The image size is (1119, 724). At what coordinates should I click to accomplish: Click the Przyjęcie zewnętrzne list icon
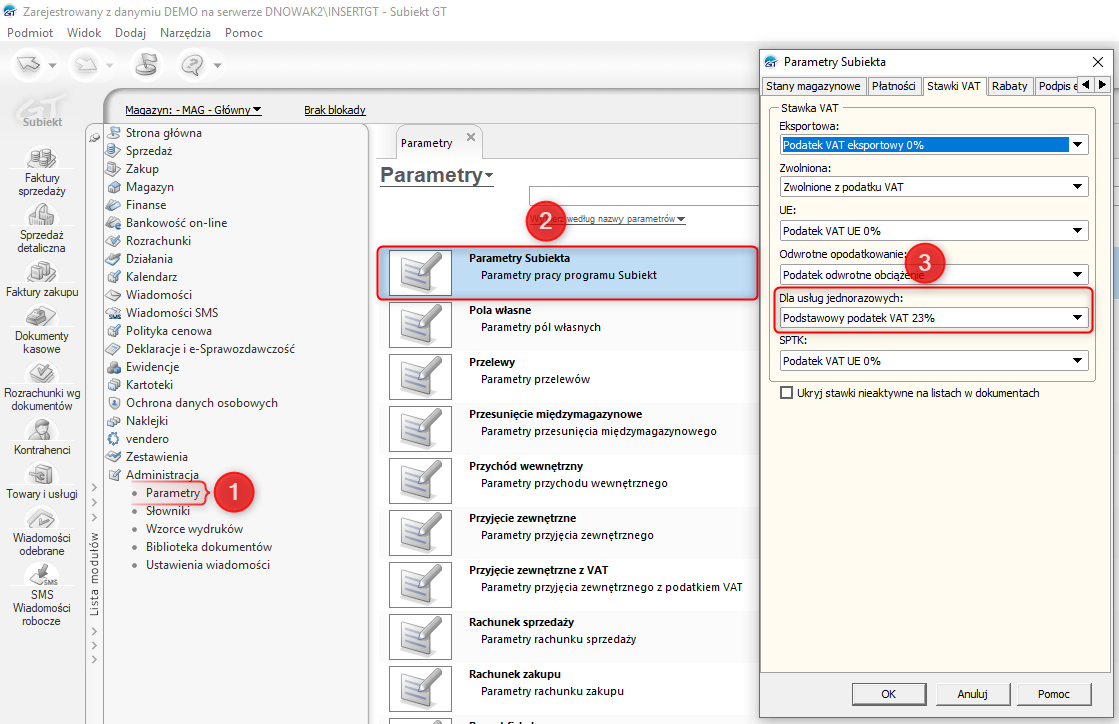point(420,533)
